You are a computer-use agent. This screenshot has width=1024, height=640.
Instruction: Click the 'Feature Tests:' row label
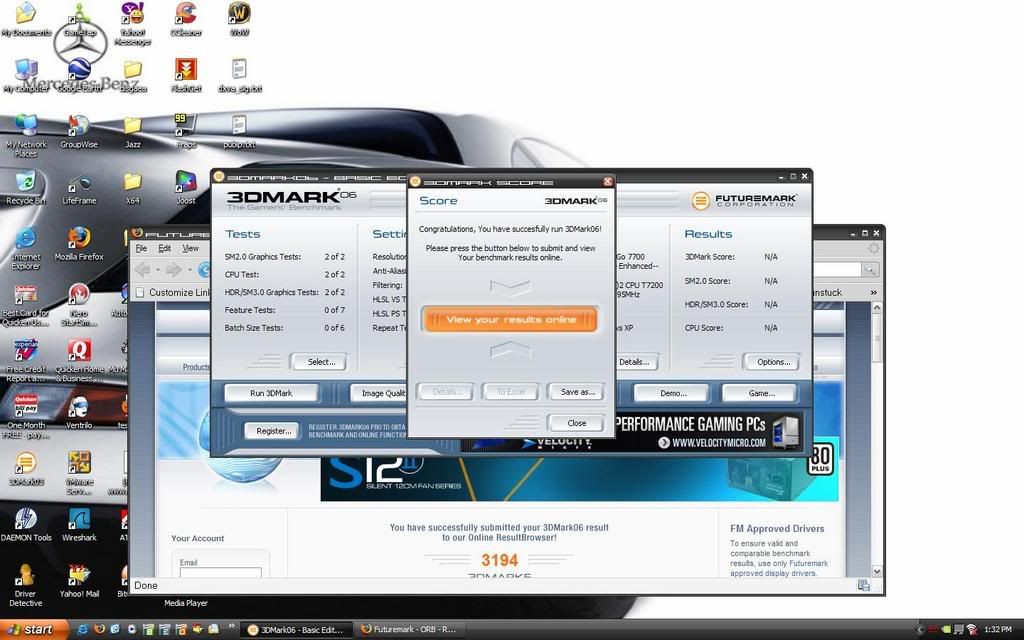pos(250,310)
